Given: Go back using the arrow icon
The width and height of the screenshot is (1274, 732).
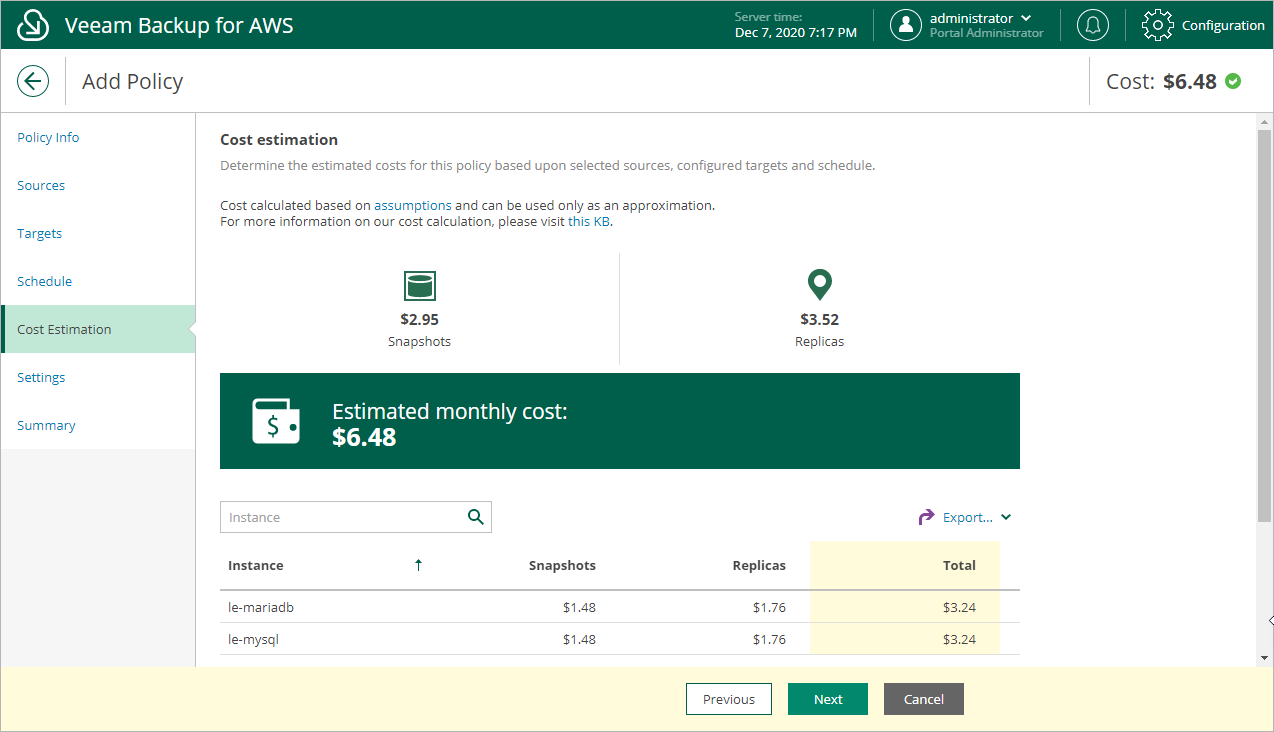Looking at the screenshot, I should (x=33, y=81).
